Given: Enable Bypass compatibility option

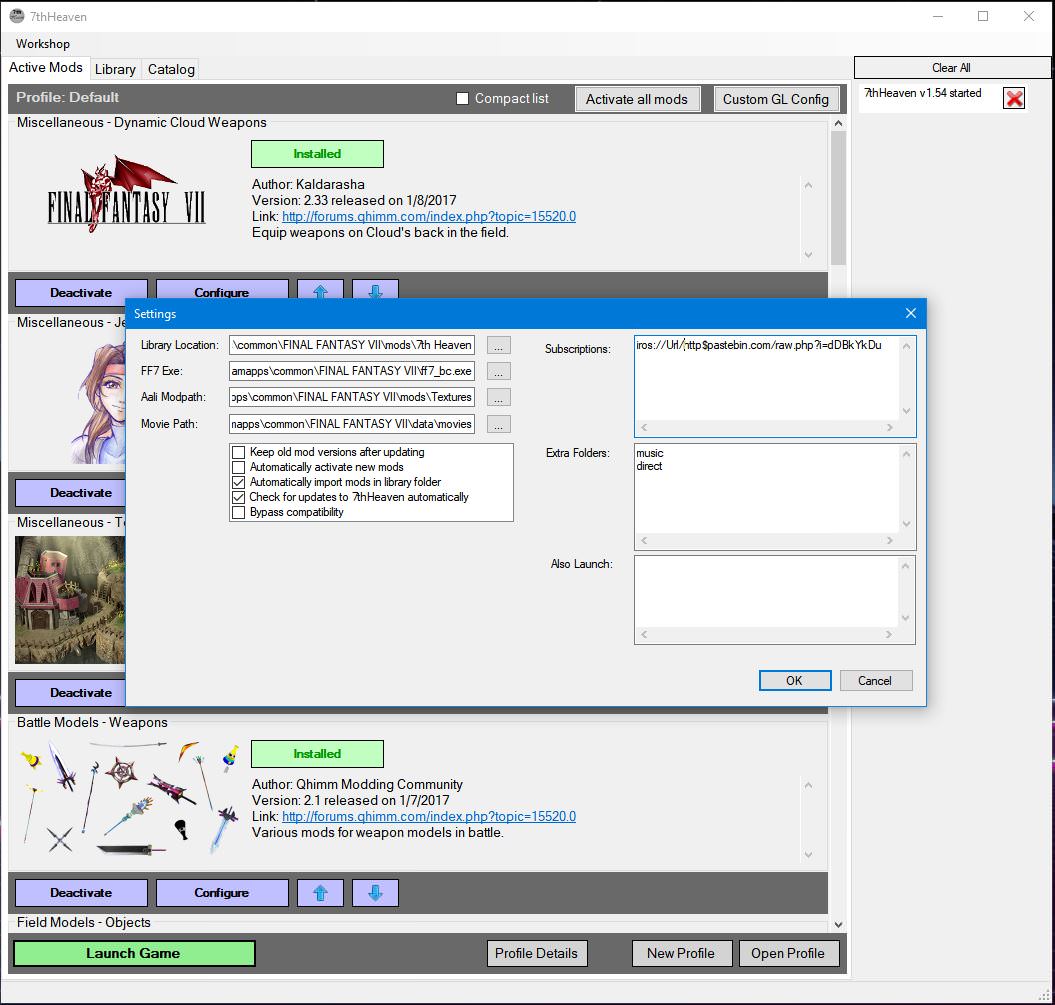Looking at the screenshot, I should [238, 513].
